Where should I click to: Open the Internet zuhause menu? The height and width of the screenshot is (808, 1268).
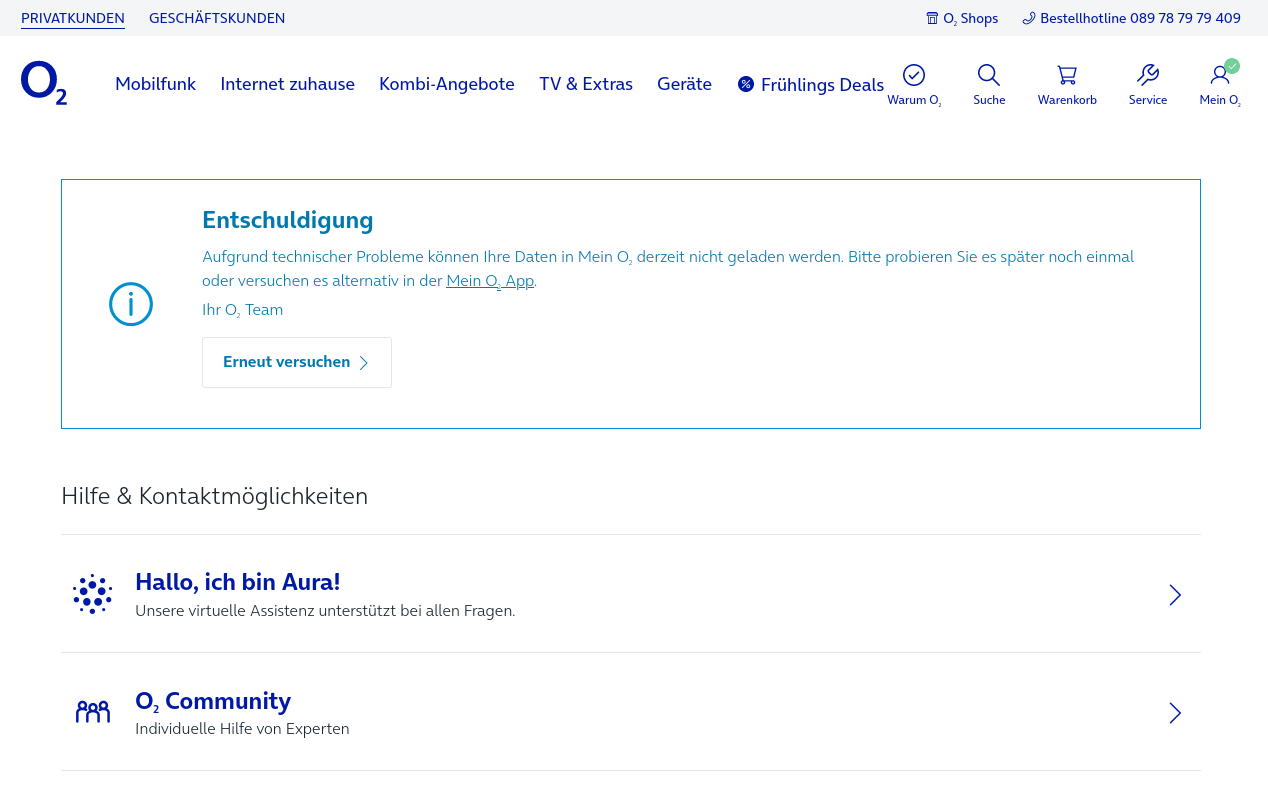[x=288, y=84]
